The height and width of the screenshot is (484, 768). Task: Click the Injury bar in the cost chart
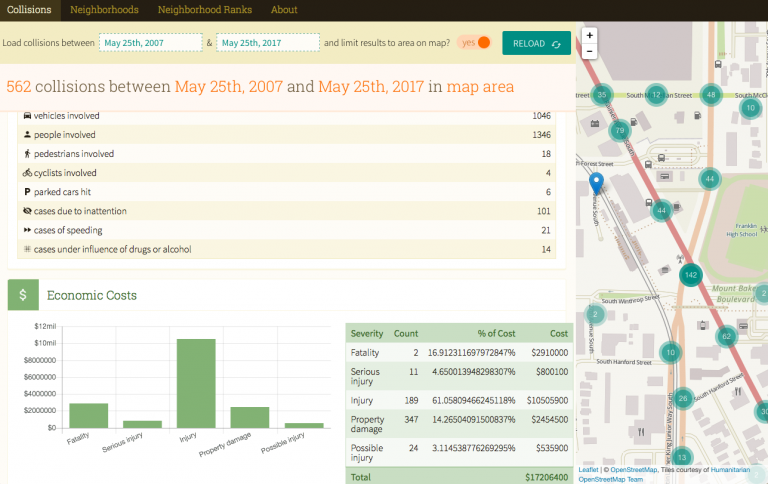pyautogui.click(x=196, y=383)
